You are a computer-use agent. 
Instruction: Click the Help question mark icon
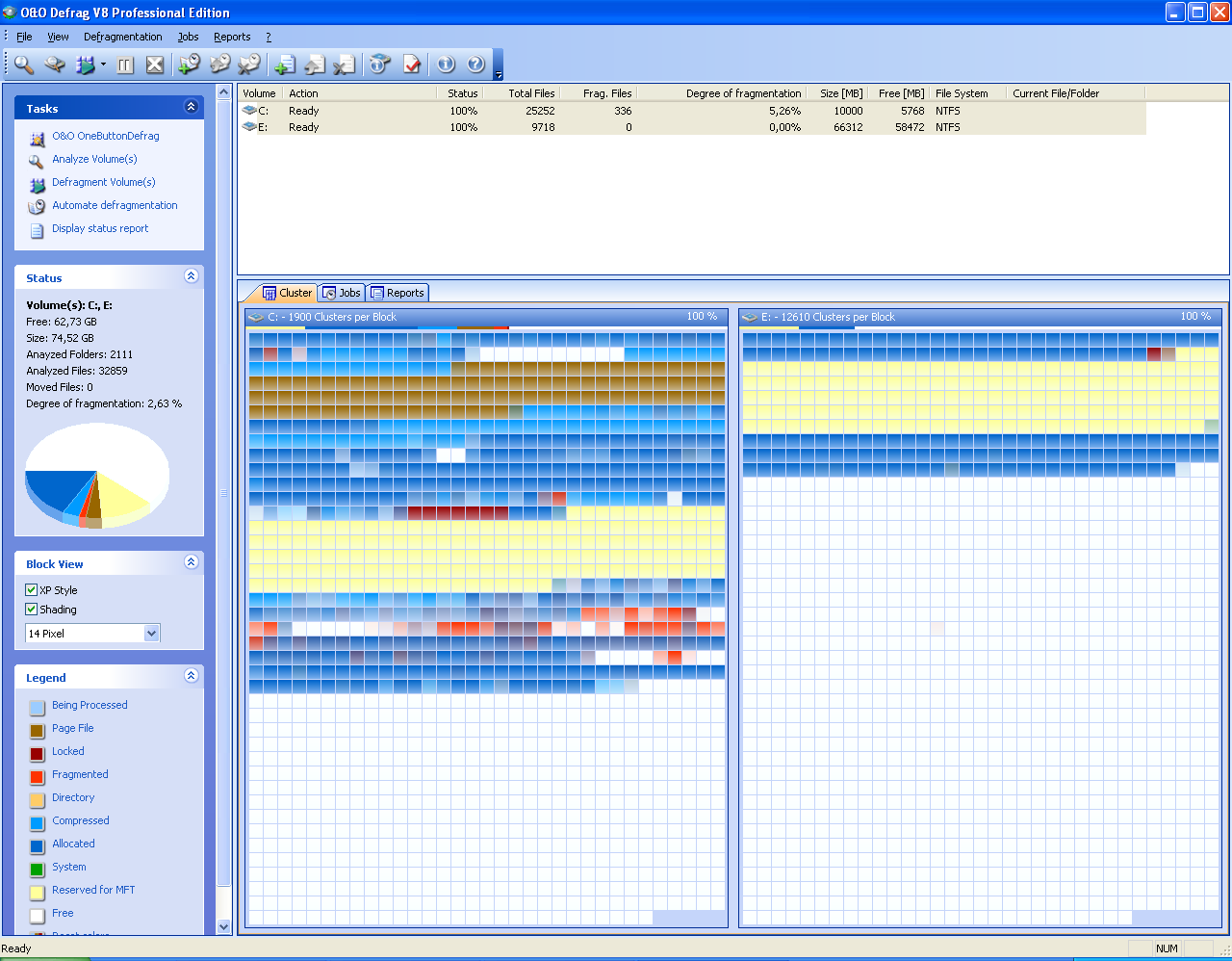point(475,65)
